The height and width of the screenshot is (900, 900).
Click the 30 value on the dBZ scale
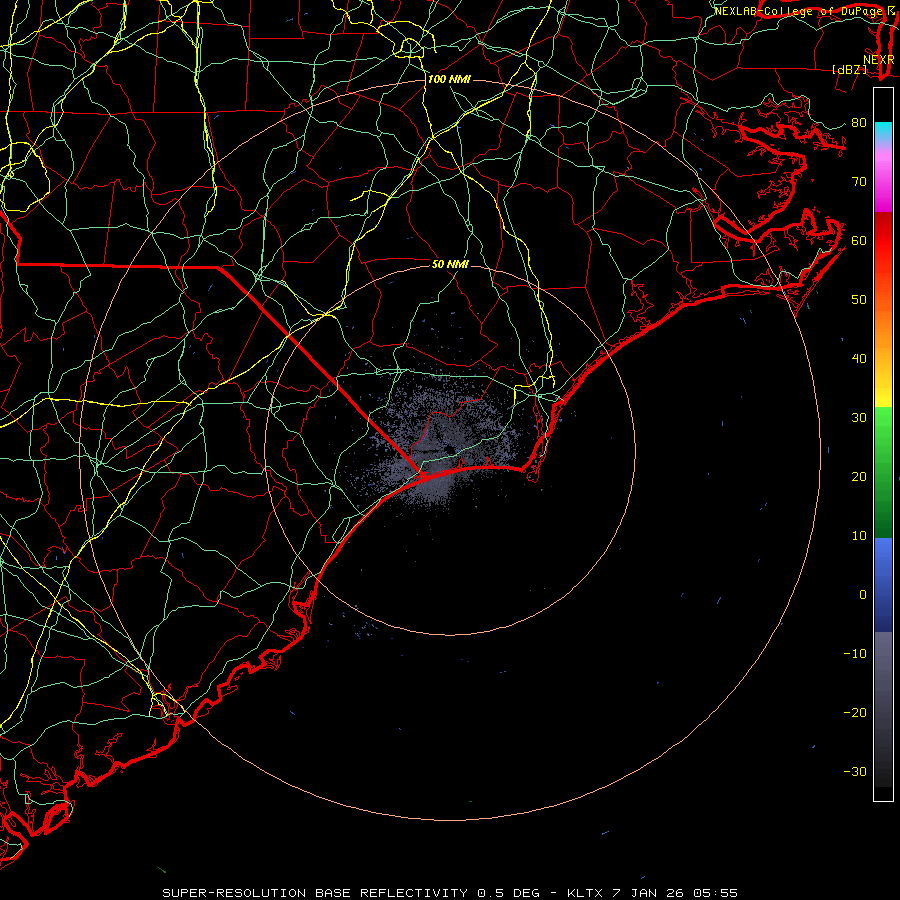coord(859,417)
